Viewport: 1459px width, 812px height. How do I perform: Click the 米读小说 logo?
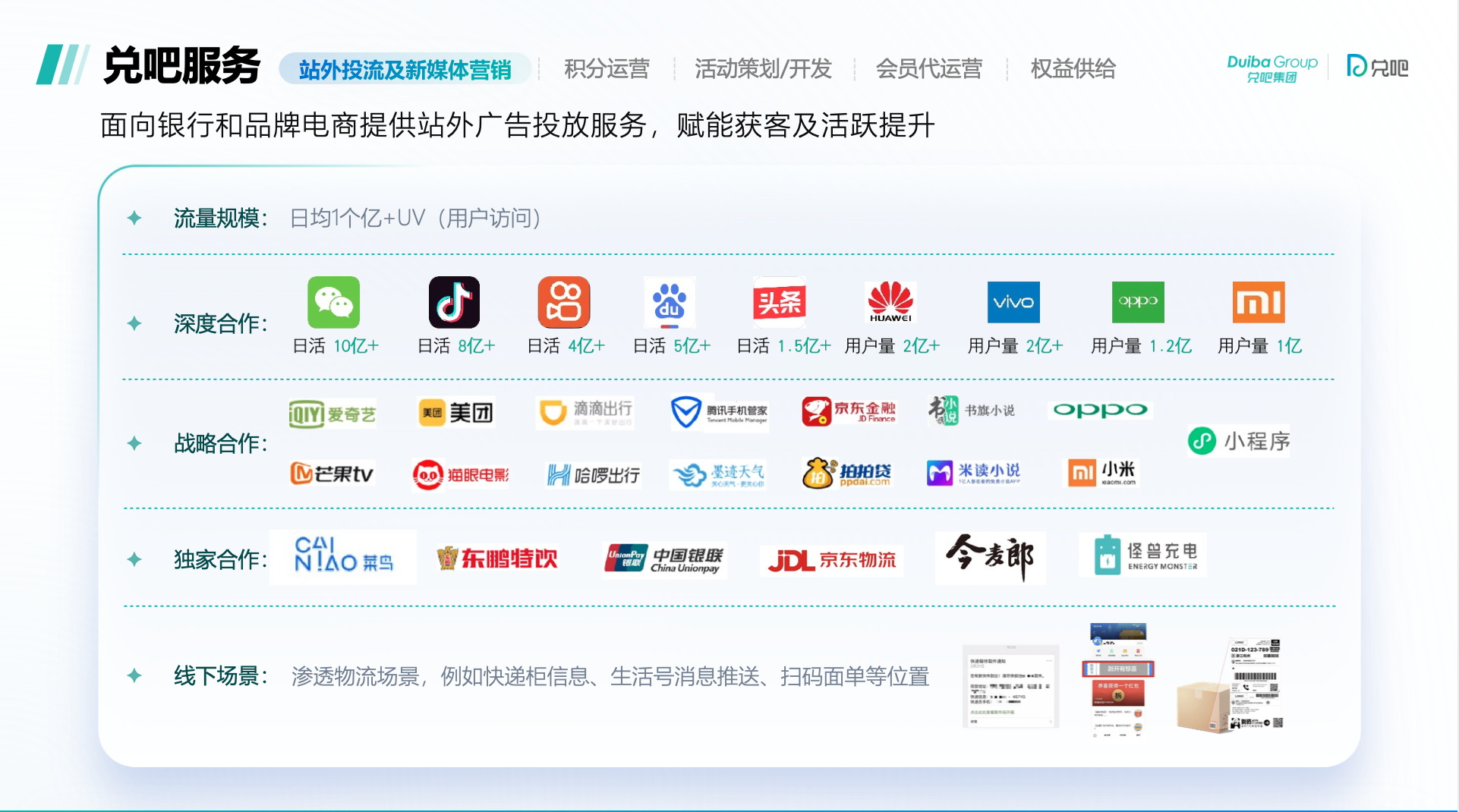[974, 474]
